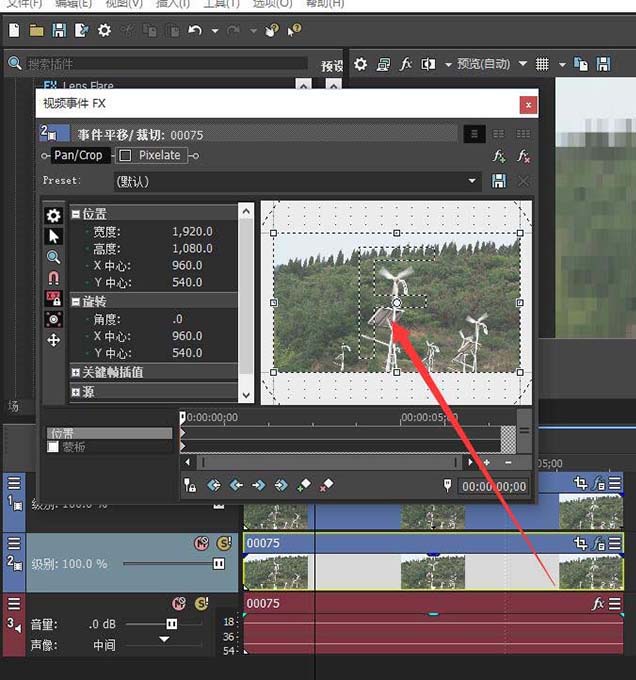The height and width of the screenshot is (680, 636).
Task: Toggle the snapping magnet tool
Action: click(x=54, y=278)
